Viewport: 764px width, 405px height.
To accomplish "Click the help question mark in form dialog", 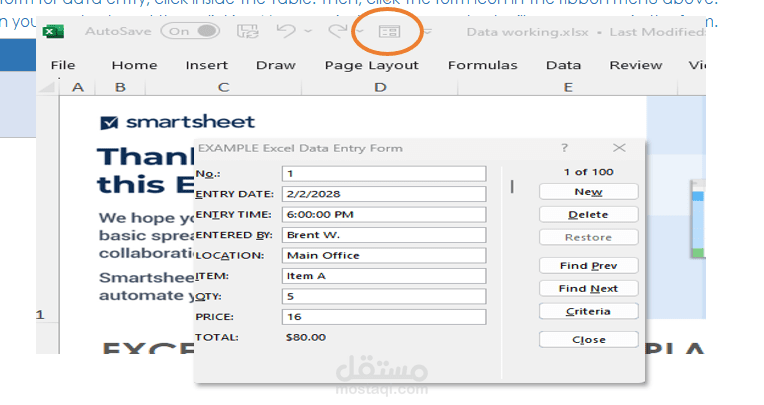I will pos(564,148).
